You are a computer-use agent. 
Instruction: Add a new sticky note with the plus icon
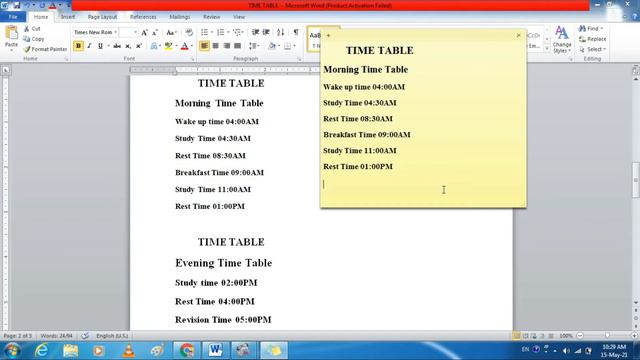pos(328,36)
